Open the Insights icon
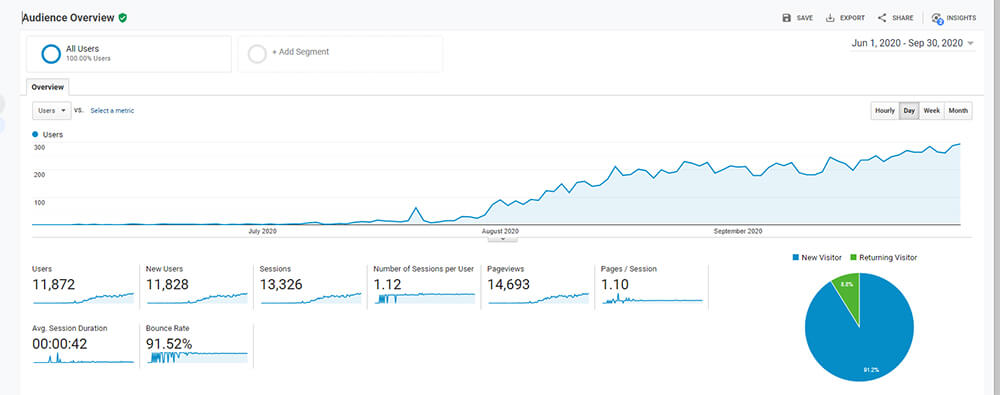 (x=937, y=19)
